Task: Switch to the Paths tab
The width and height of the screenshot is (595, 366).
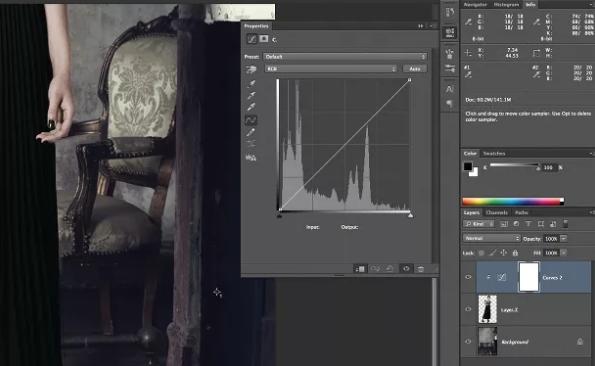Action: [521, 212]
